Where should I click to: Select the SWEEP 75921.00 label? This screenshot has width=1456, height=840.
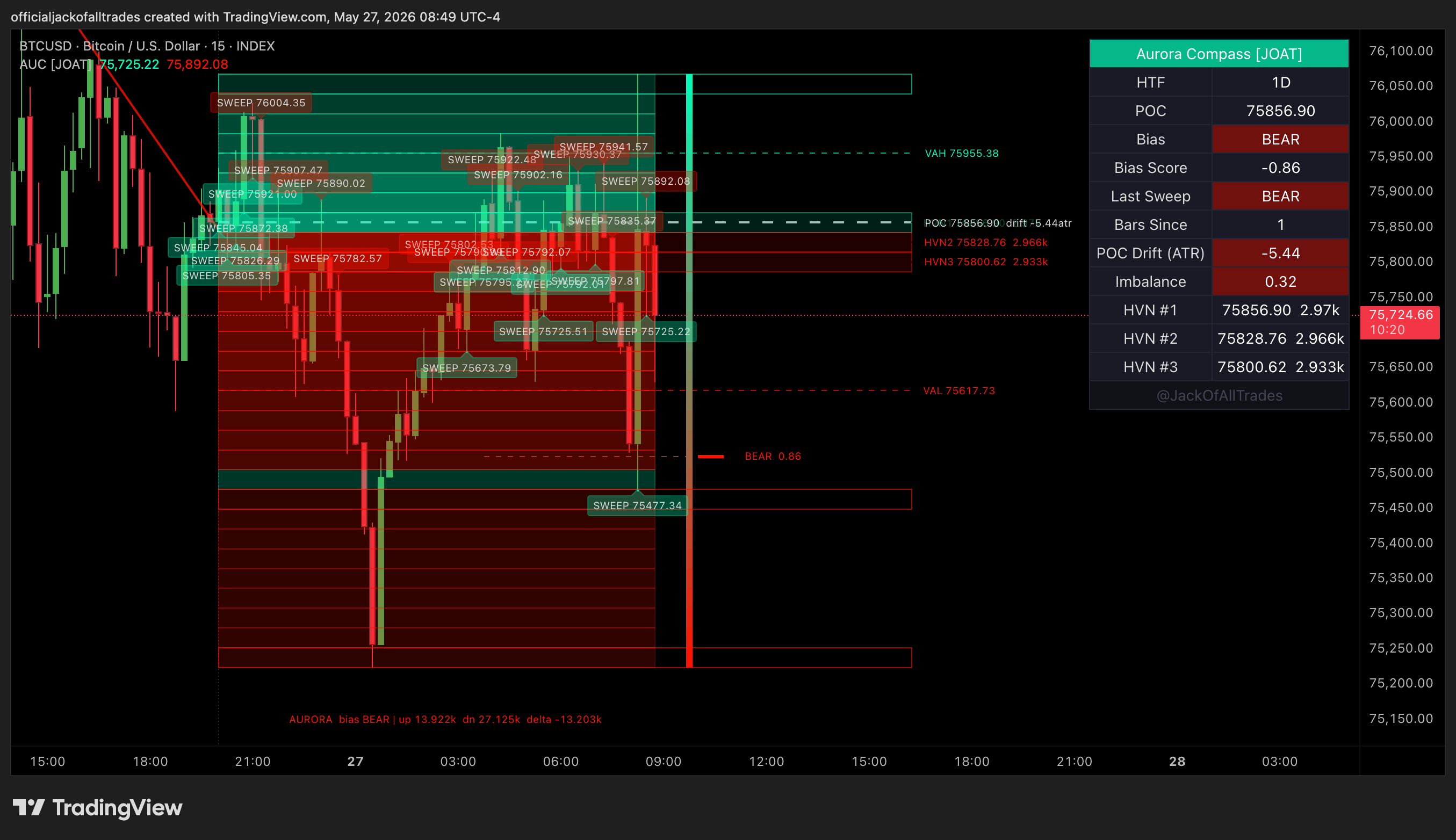[252, 194]
